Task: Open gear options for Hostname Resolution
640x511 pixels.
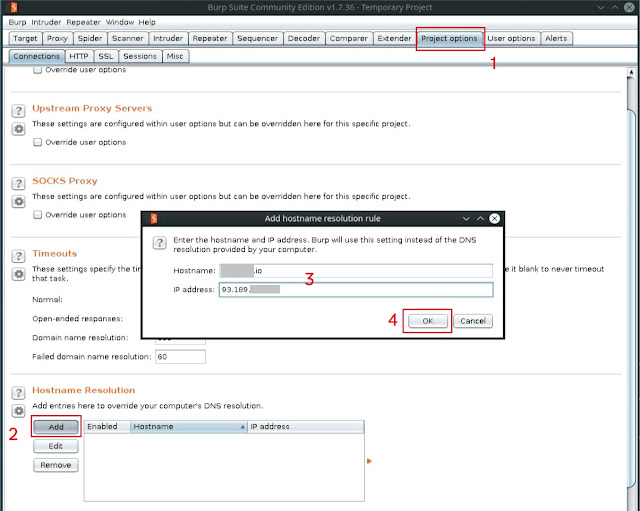Action: (x=18, y=411)
